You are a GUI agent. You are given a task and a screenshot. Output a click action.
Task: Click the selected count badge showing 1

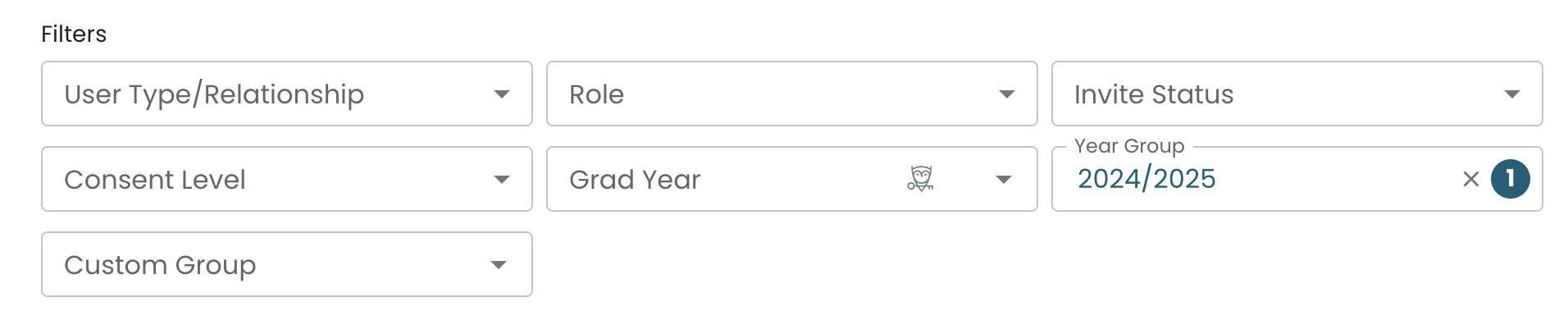1510,179
